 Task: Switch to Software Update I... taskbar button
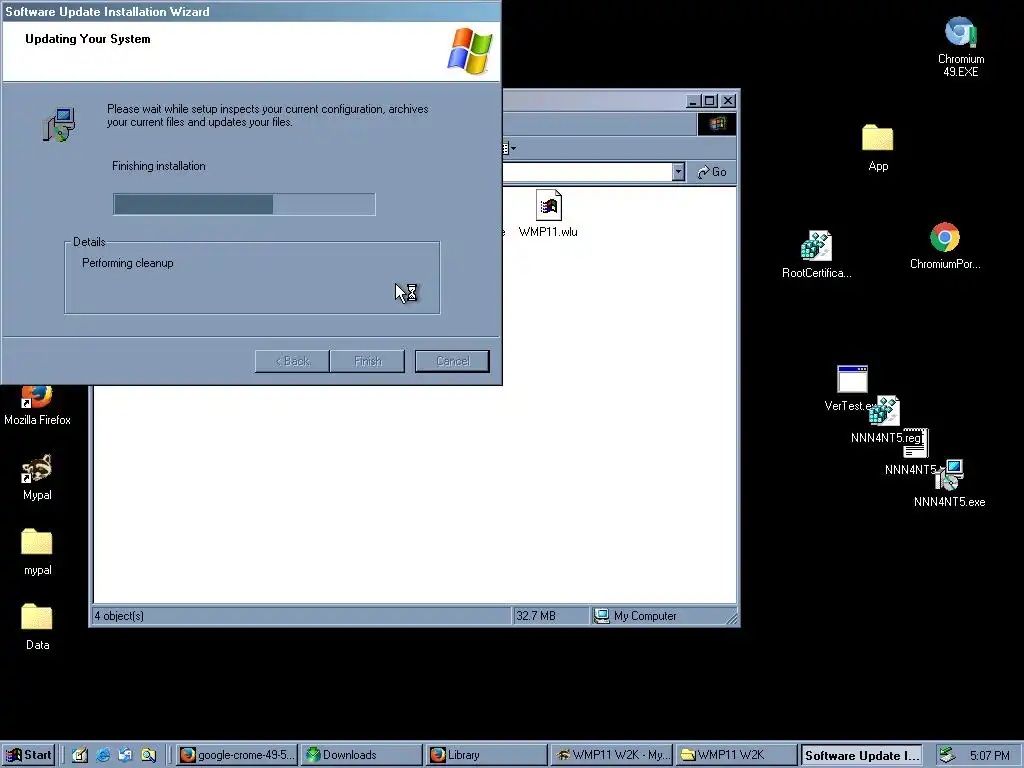coord(861,755)
